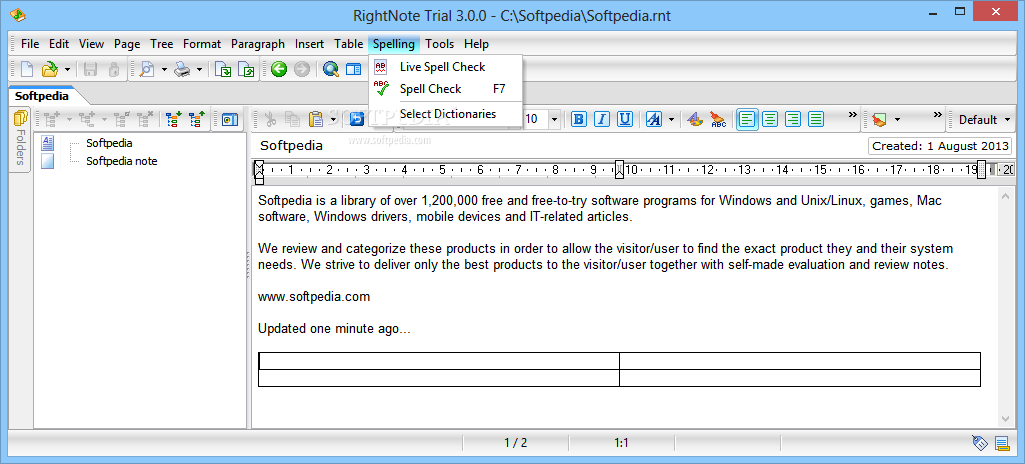Click the tags icon in the status bar
1025x464 pixels.
click(979, 443)
